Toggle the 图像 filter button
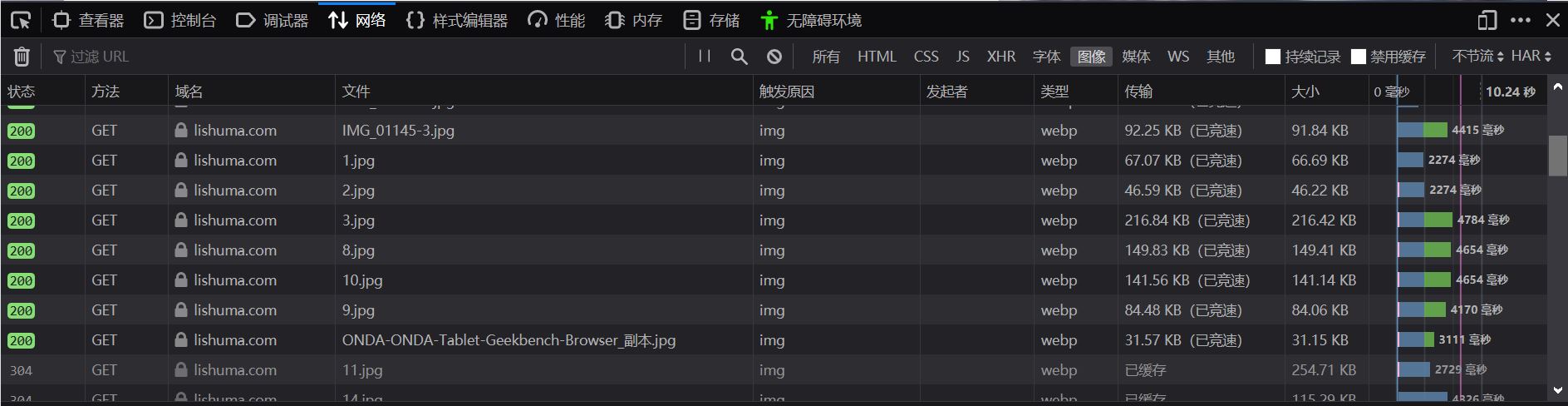The width and height of the screenshot is (1568, 406). pos(1091,57)
